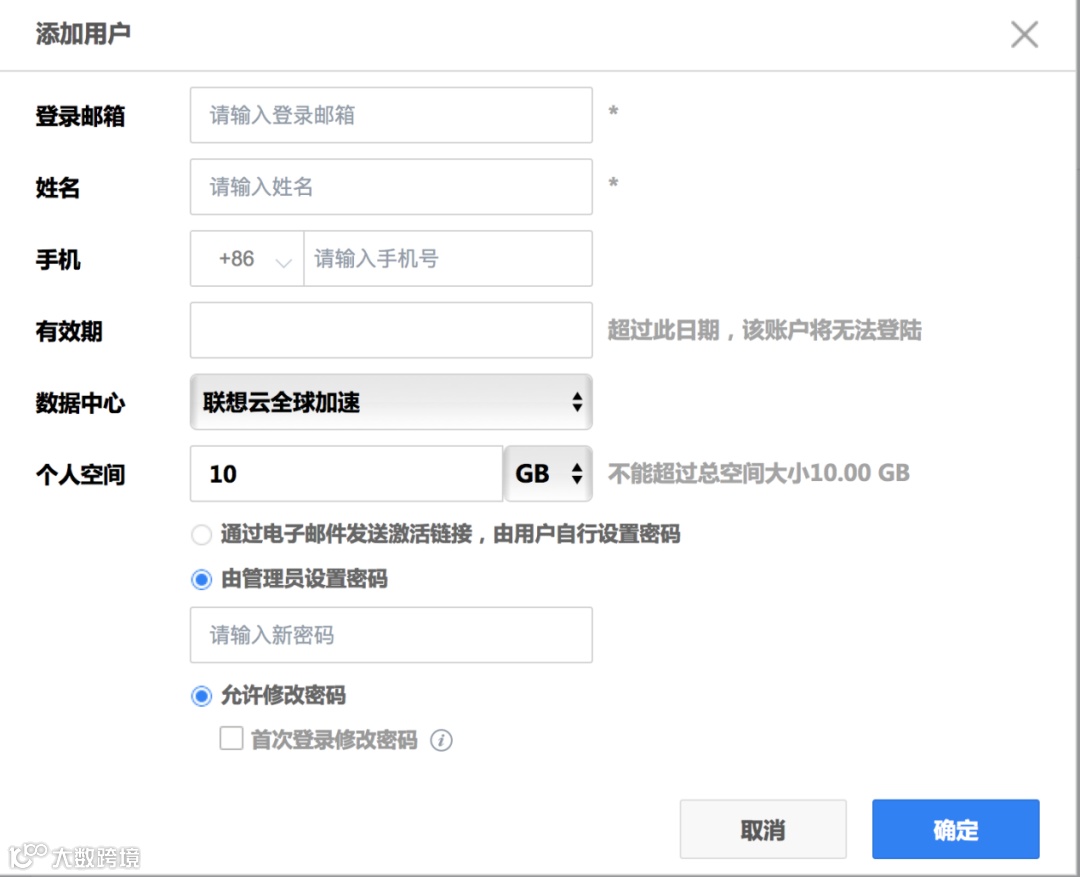Viewport: 1080px width, 877px height.
Task: Close the 添加用户 dialog with X icon
Action: (1024, 34)
